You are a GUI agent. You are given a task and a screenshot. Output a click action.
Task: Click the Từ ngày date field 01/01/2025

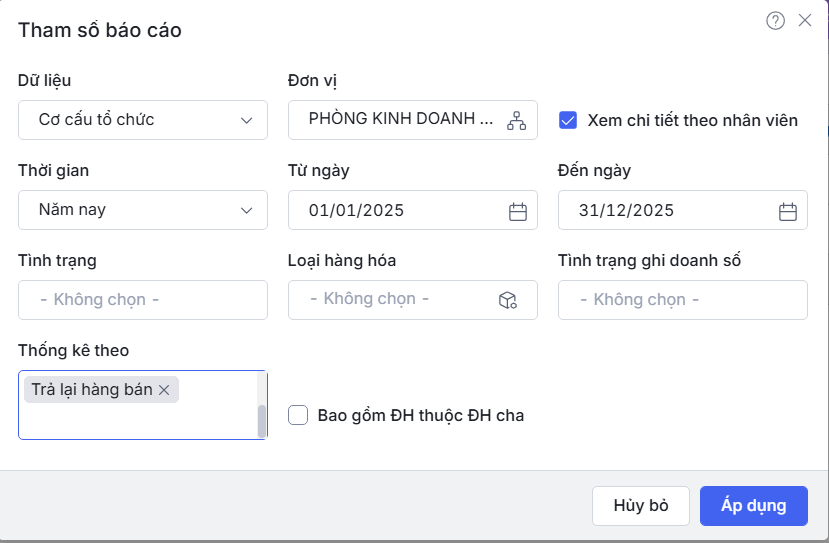(x=396, y=211)
